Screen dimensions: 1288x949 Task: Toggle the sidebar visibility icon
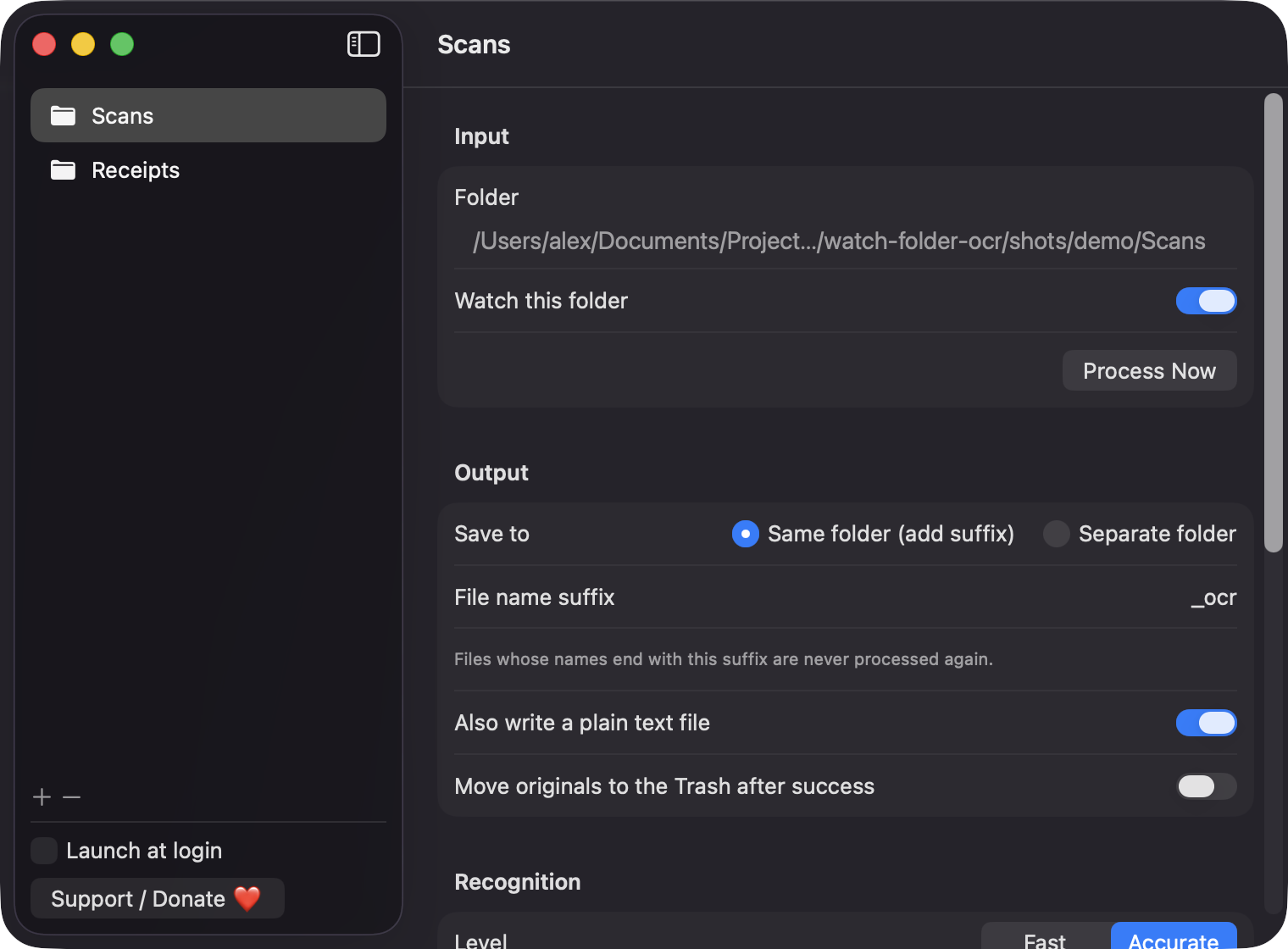click(x=364, y=44)
